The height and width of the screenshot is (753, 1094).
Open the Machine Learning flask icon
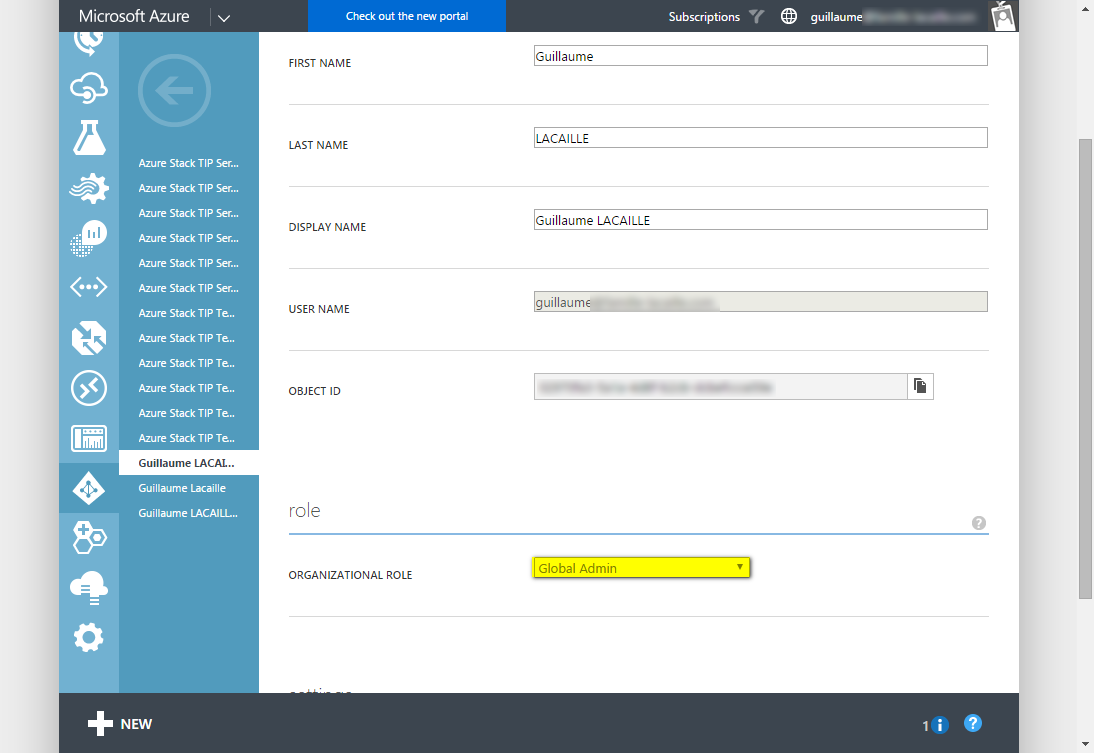89,137
